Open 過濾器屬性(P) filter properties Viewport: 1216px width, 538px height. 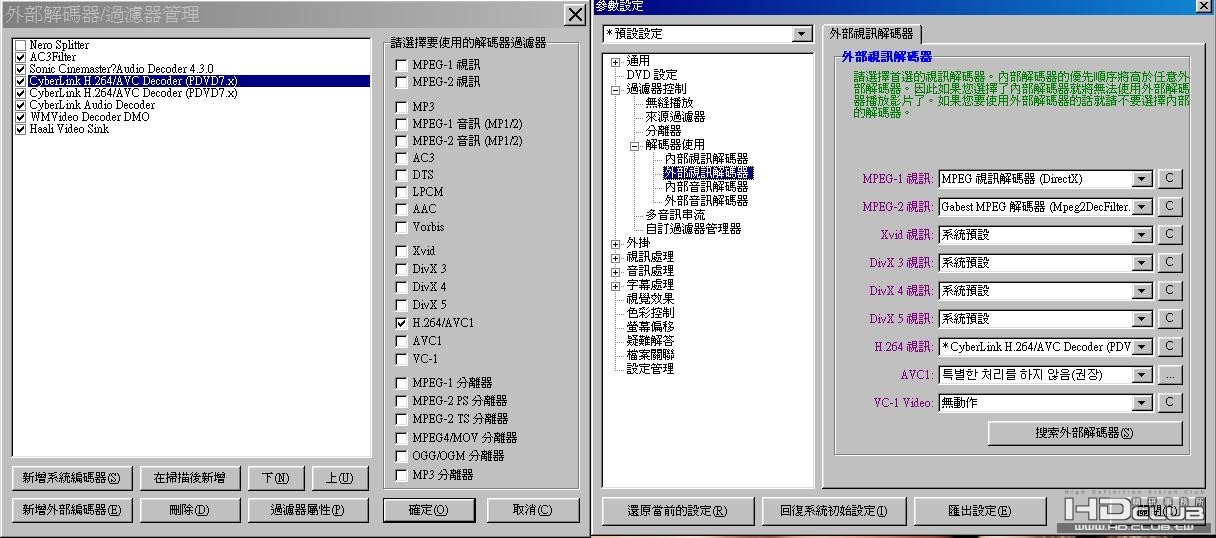(308, 510)
